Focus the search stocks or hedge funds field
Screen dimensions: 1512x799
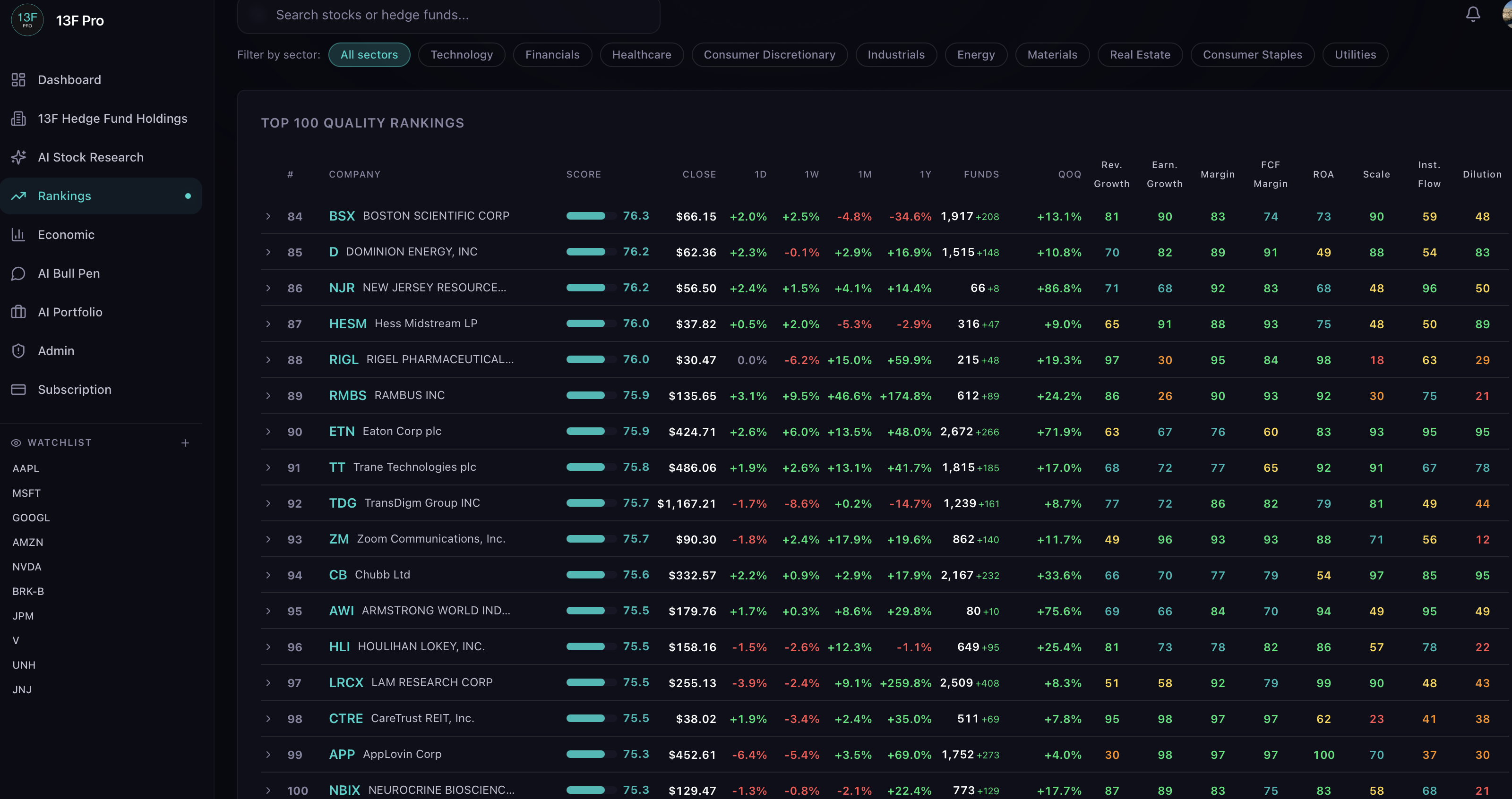click(x=448, y=15)
